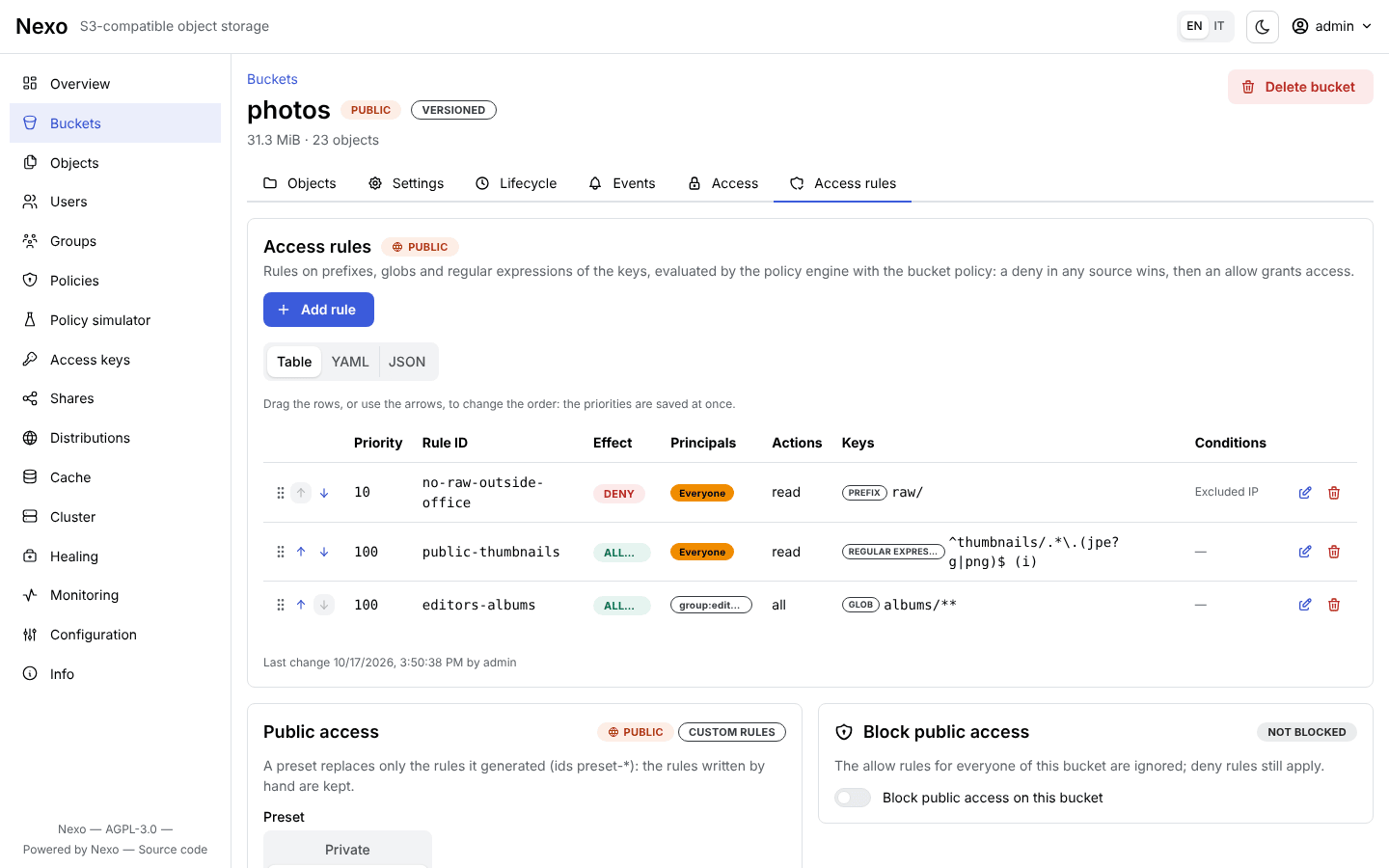Move editors-albums rule up
Image resolution: width=1389 pixels, height=868 pixels.
[301, 605]
